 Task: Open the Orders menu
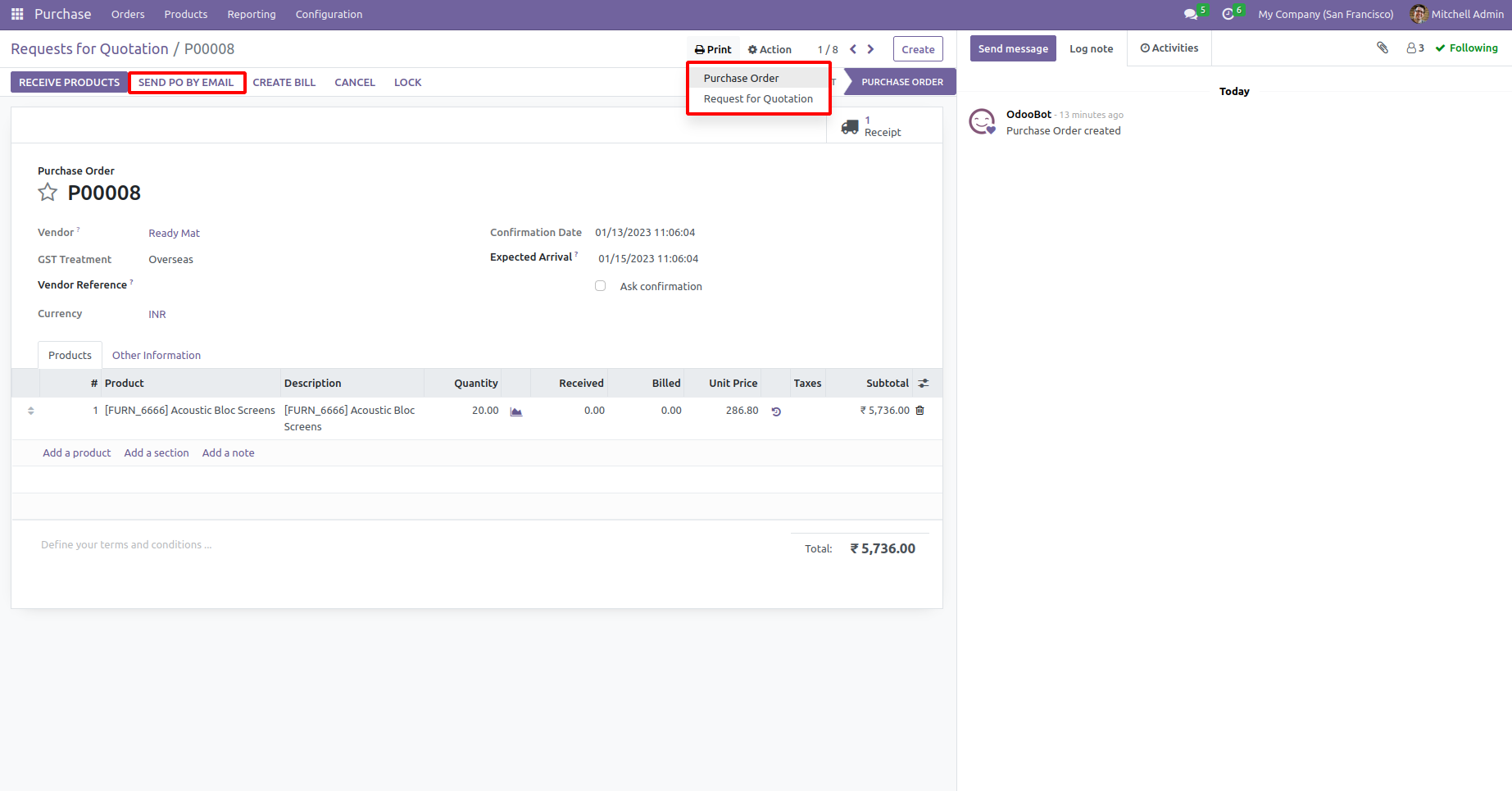128,14
